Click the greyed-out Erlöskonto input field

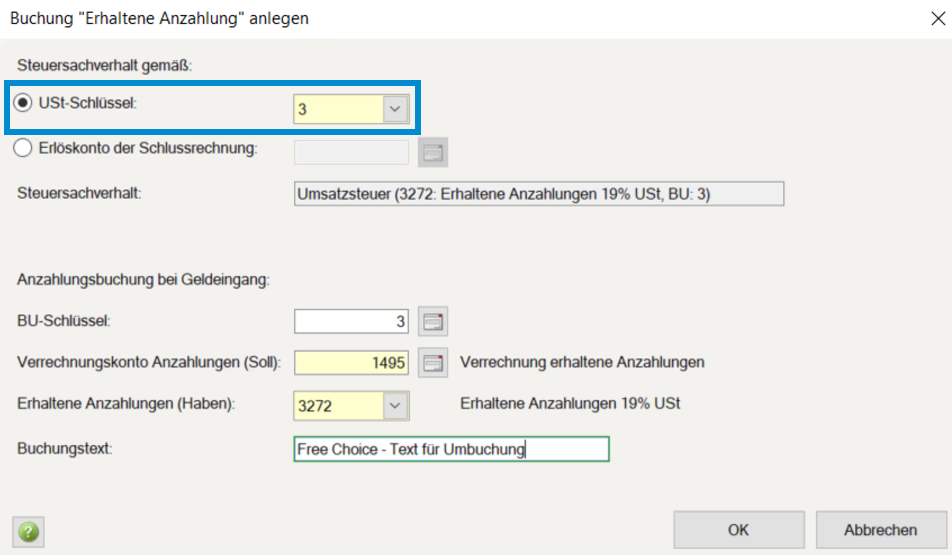351,152
